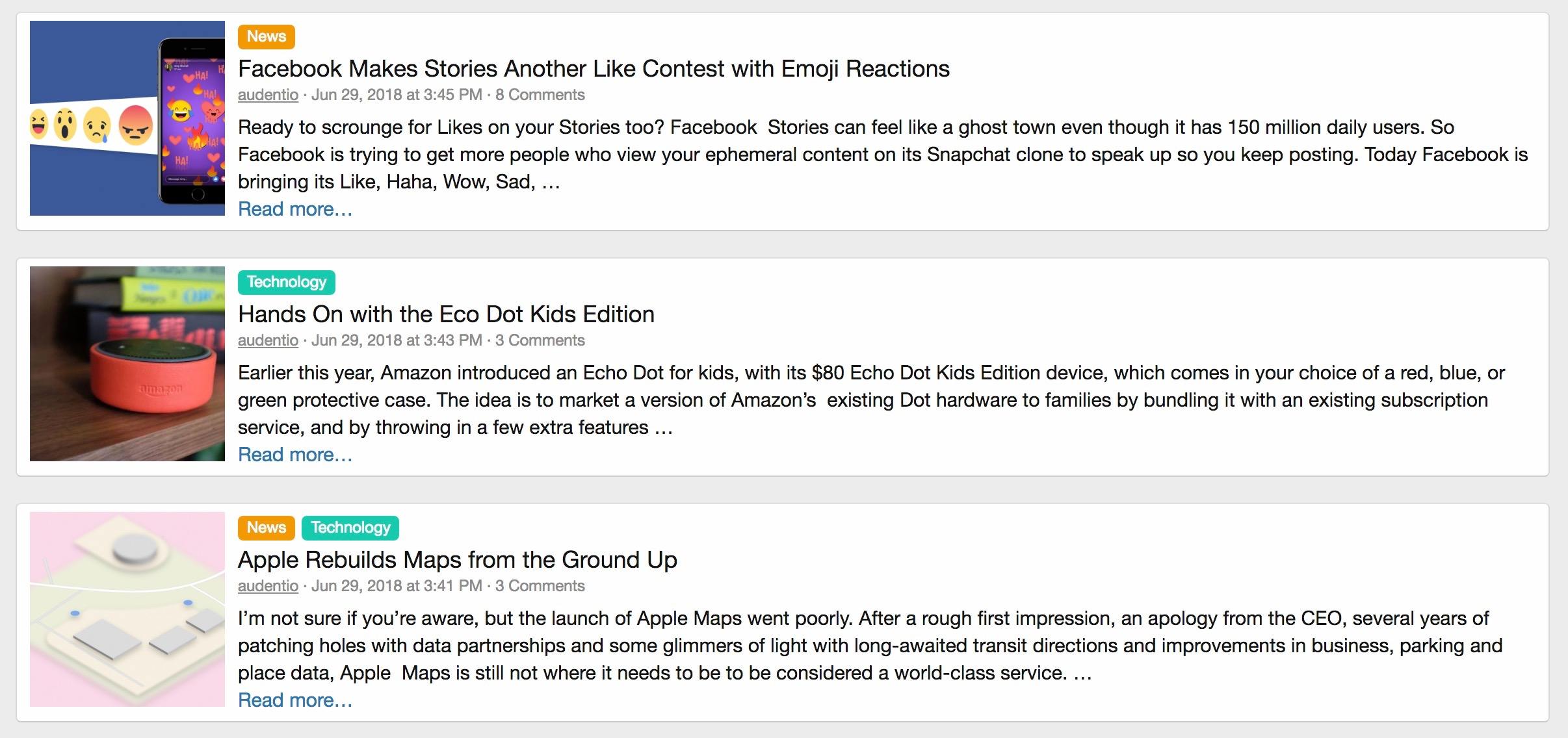1568x738 pixels.
Task: Filter by the Technology tag on the Apple Maps article
Action: pos(350,528)
